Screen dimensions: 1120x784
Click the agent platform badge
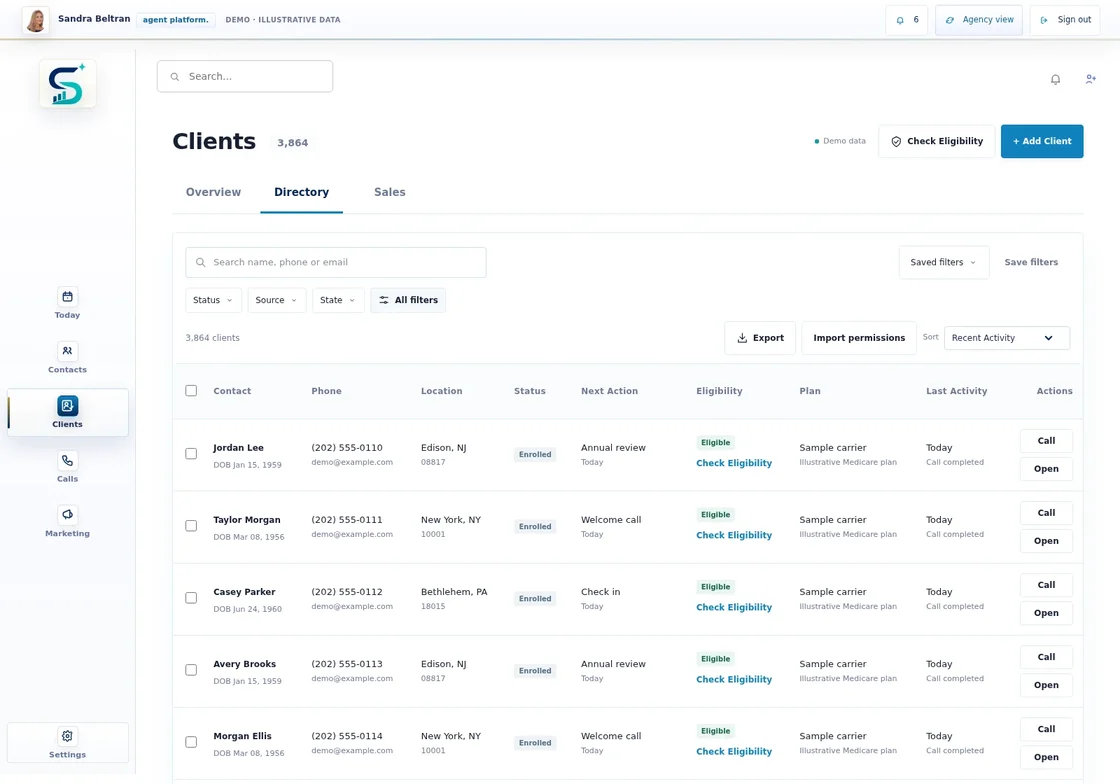(x=176, y=20)
